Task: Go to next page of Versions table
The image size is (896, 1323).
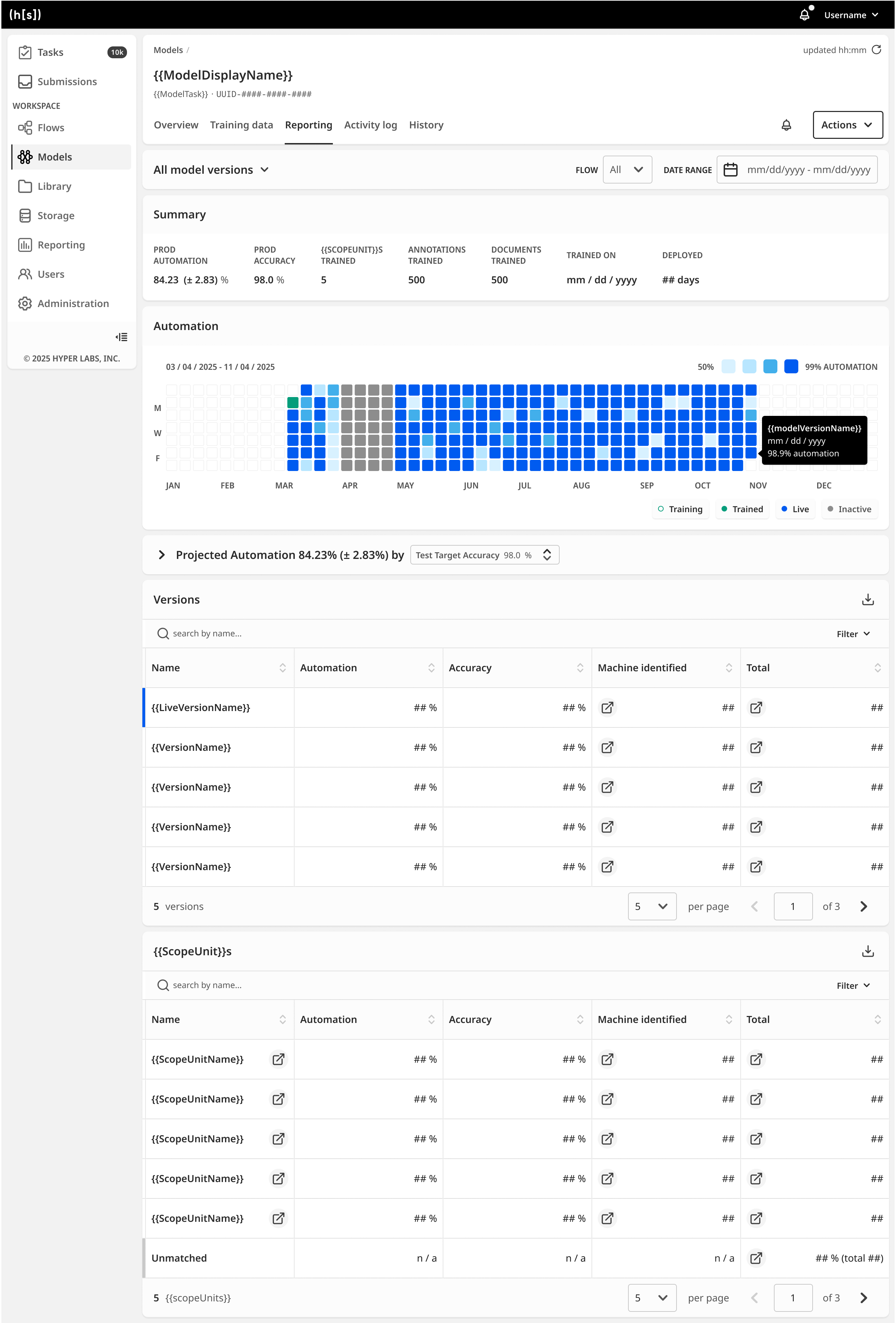Action: (x=864, y=906)
